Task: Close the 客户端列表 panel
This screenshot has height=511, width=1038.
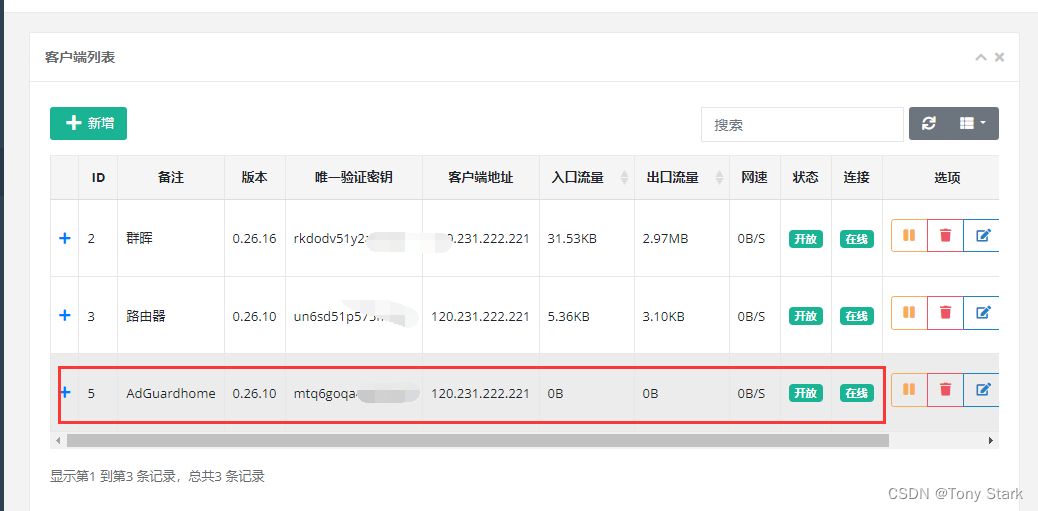Action: (1000, 58)
